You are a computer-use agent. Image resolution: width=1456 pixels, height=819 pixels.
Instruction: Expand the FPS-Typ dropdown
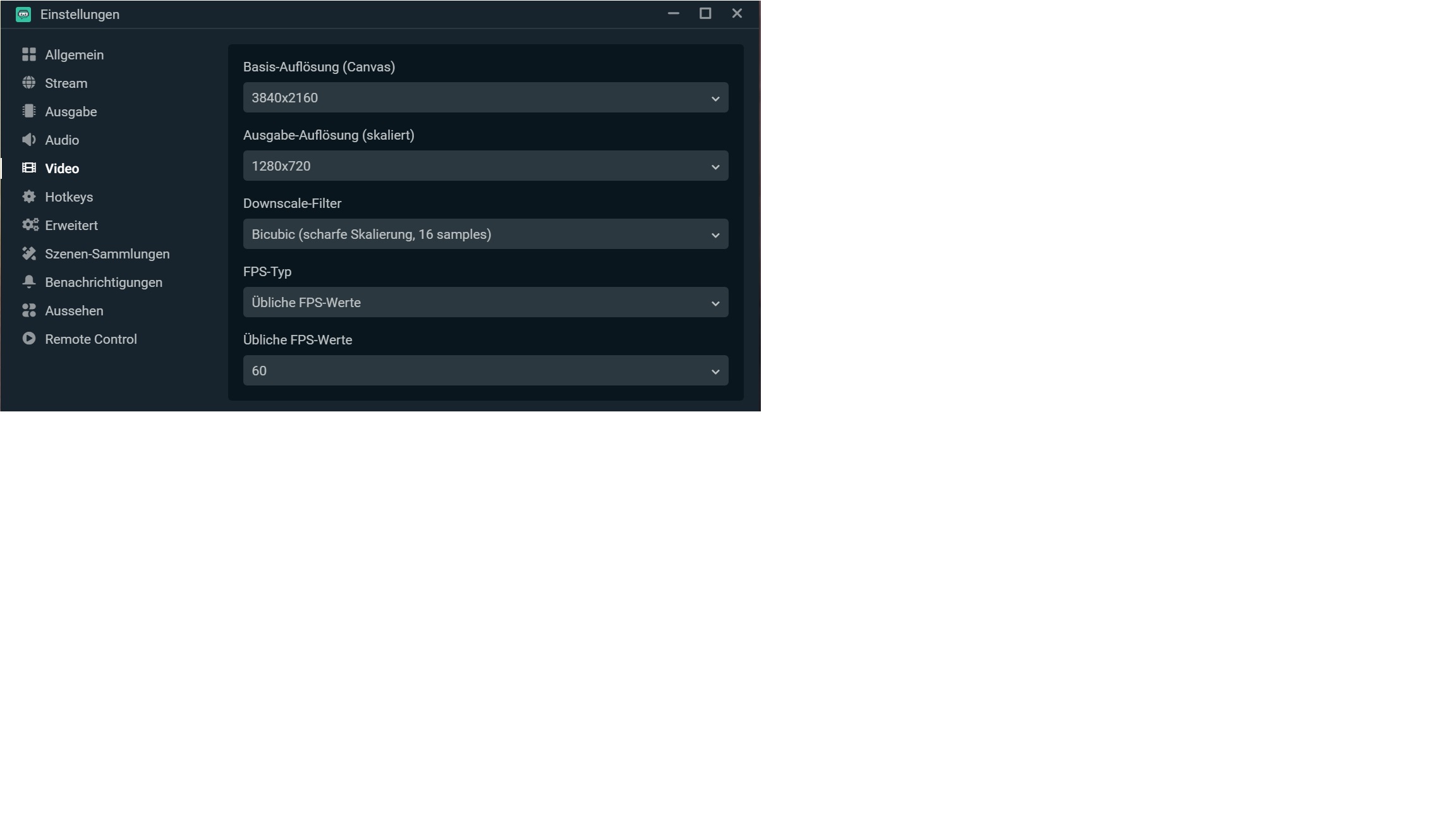485,303
